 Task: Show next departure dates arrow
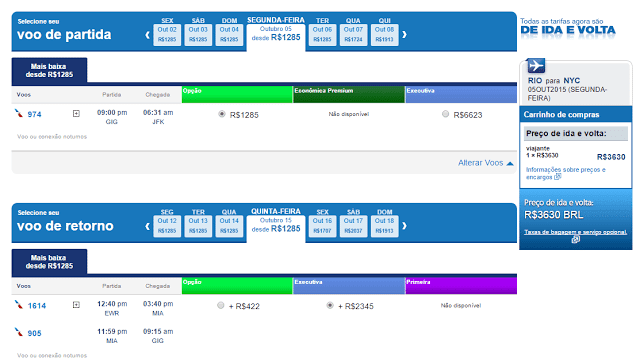tap(404, 35)
